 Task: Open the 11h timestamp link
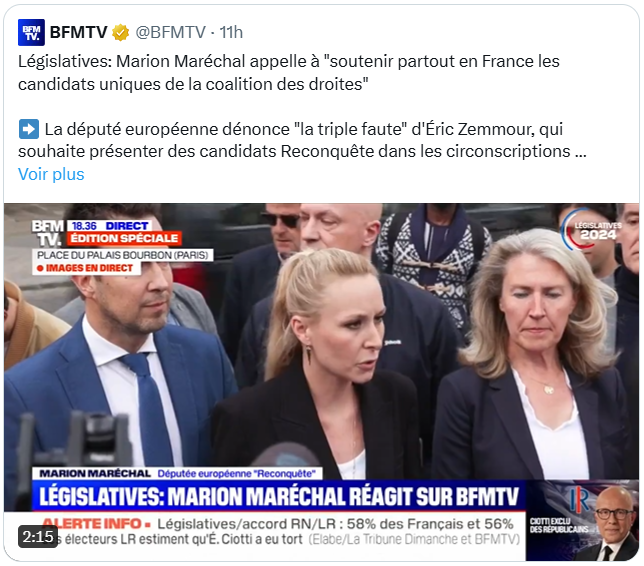click(x=231, y=32)
